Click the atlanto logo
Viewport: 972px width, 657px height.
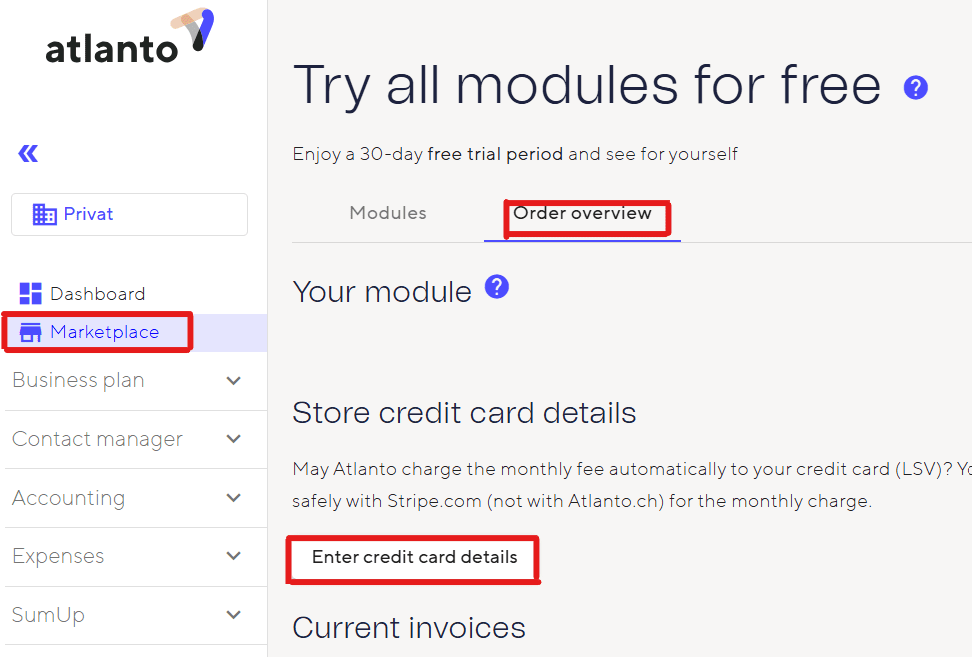point(129,40)
